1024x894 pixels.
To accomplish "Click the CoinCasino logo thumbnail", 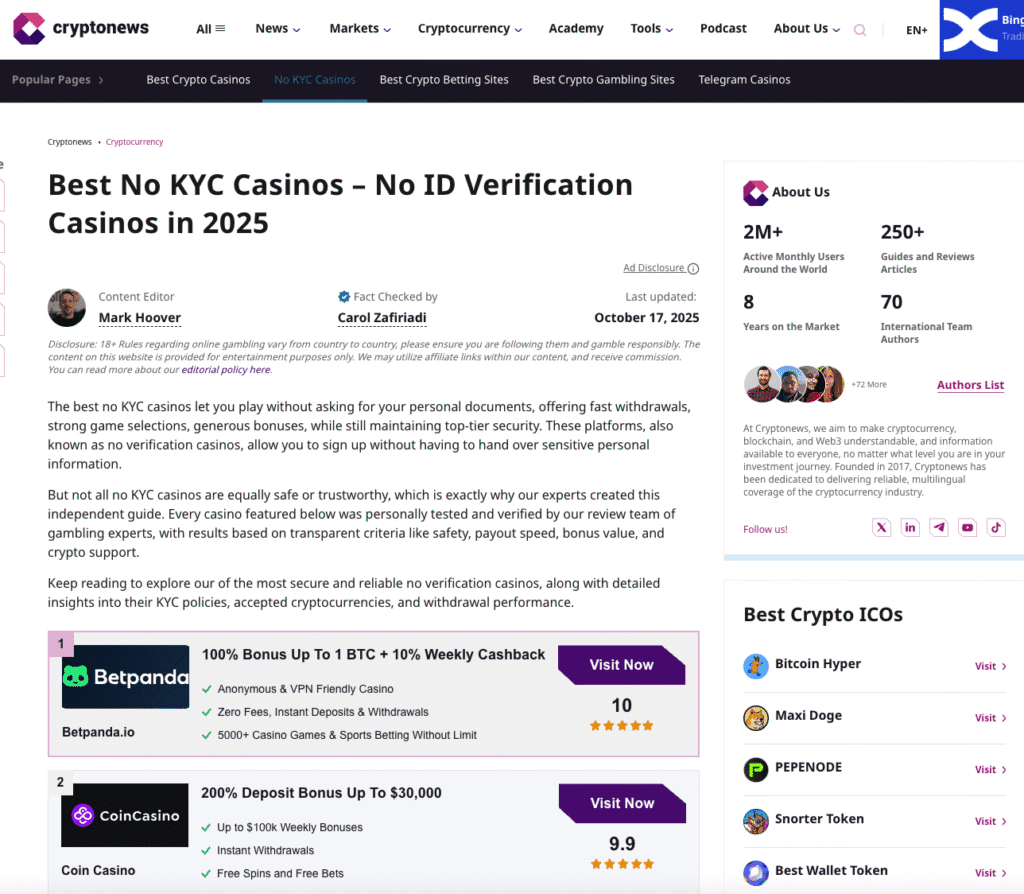I will click(125, 815).
